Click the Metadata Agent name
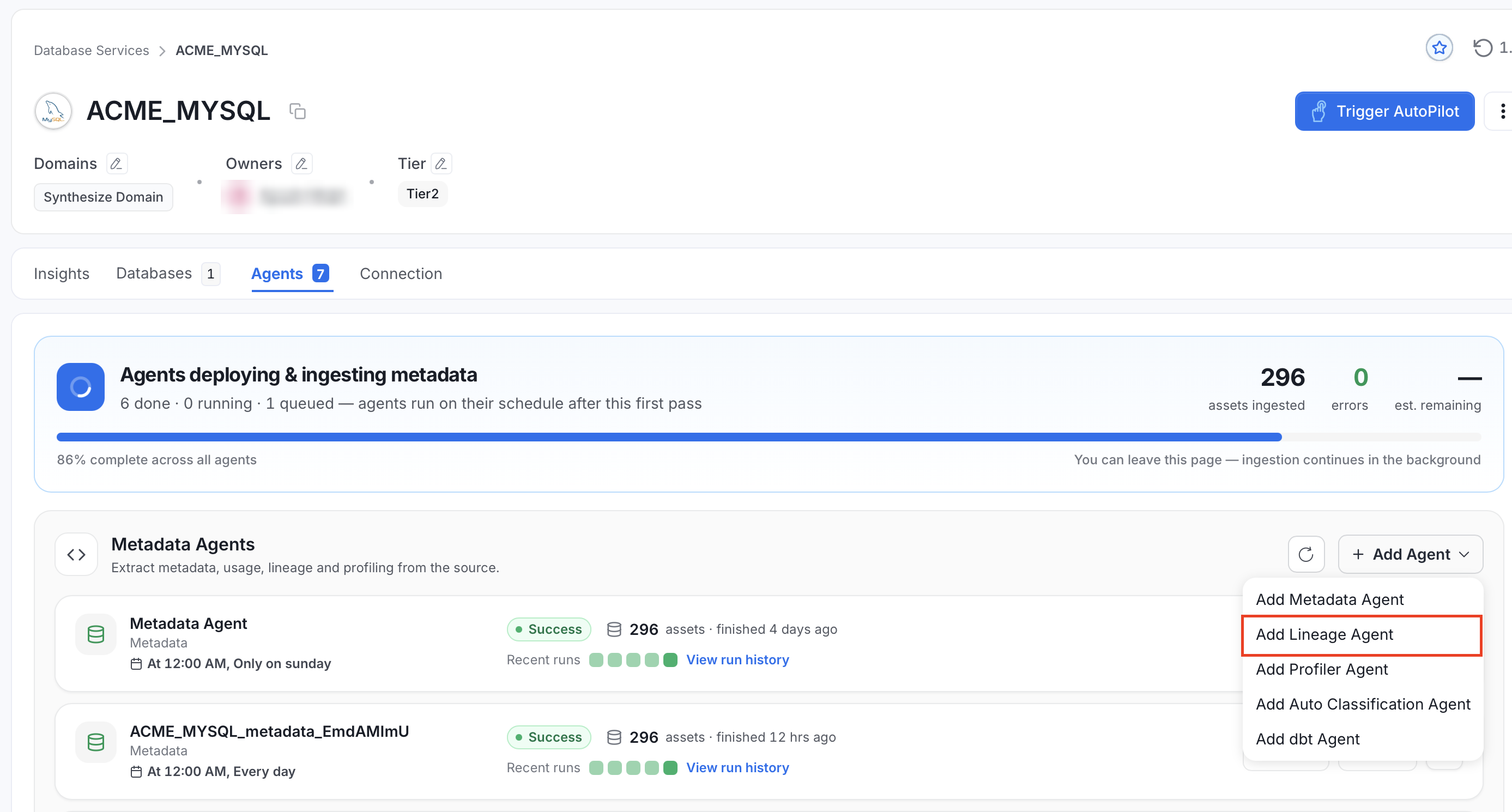This screenshot has width=1512, height=812. [189, 623]
